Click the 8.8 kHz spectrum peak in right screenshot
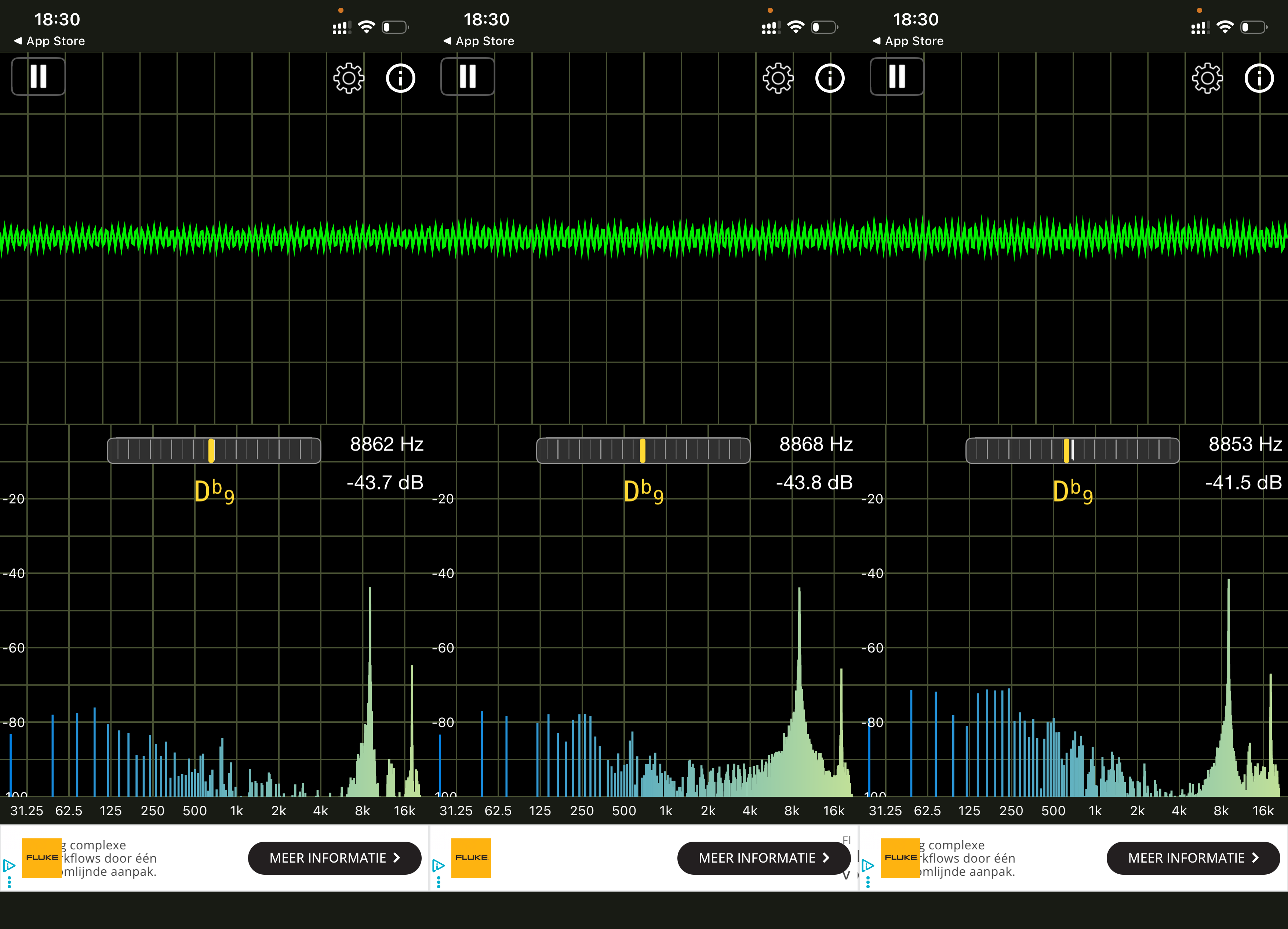This screenshot has width=1288, height=929. pos(1229,687)
